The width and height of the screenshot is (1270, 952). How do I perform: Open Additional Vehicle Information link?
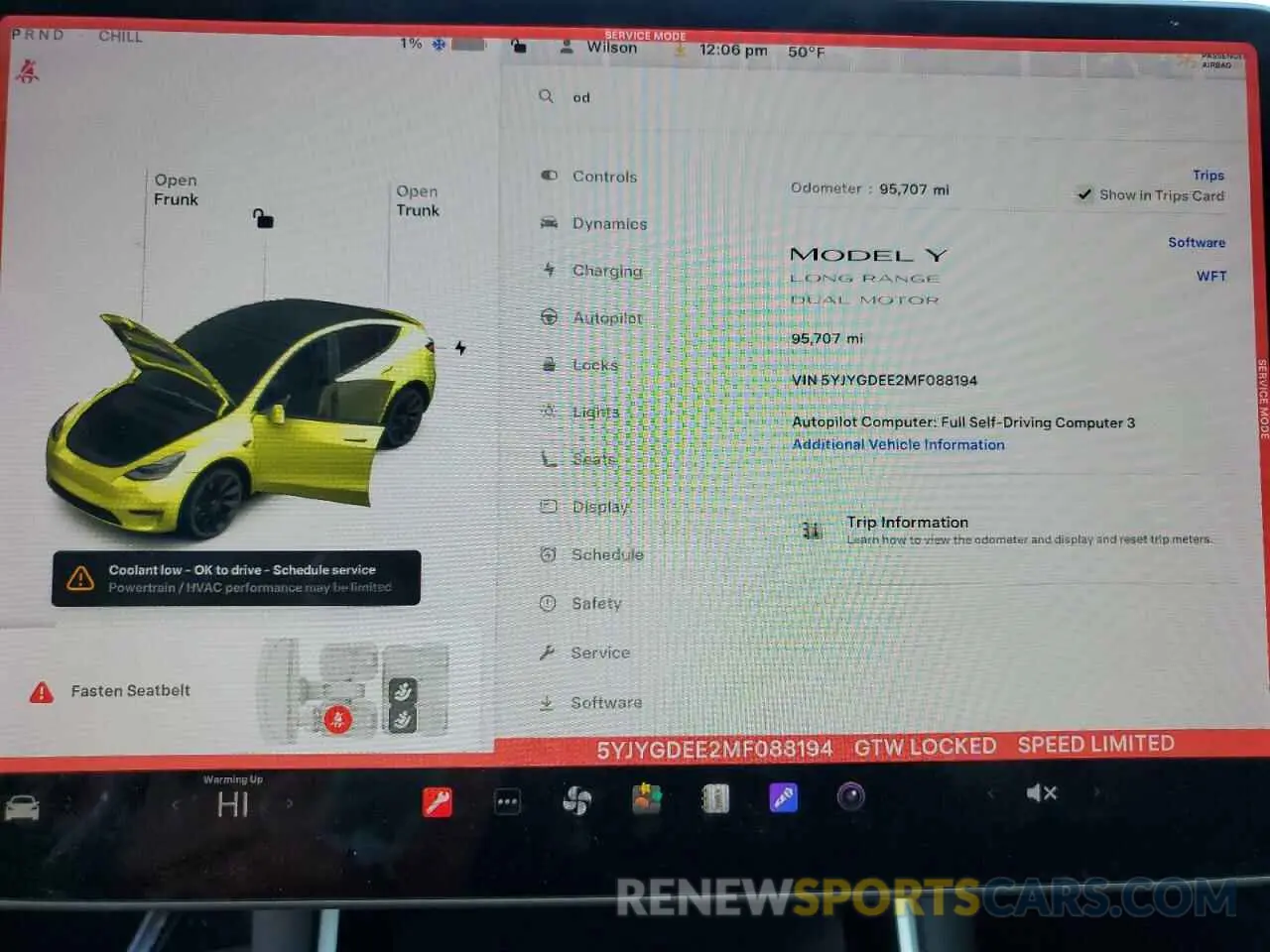[898, 444]
